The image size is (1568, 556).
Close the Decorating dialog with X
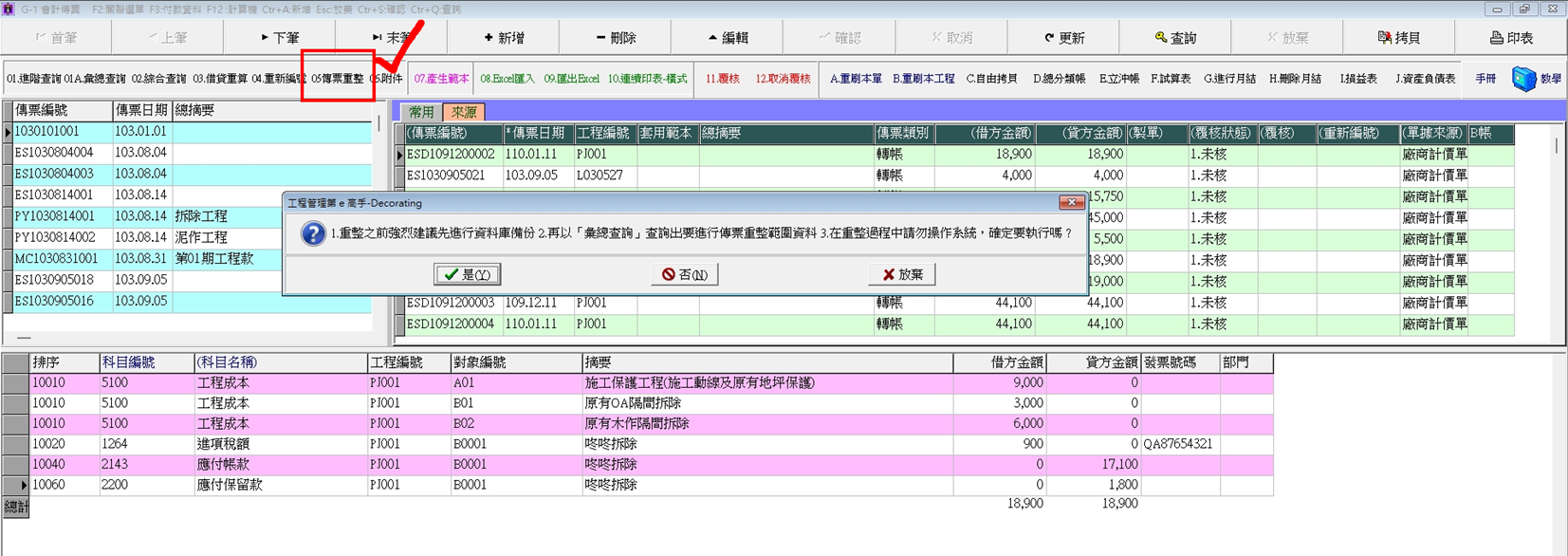(x=1071, y=202)
